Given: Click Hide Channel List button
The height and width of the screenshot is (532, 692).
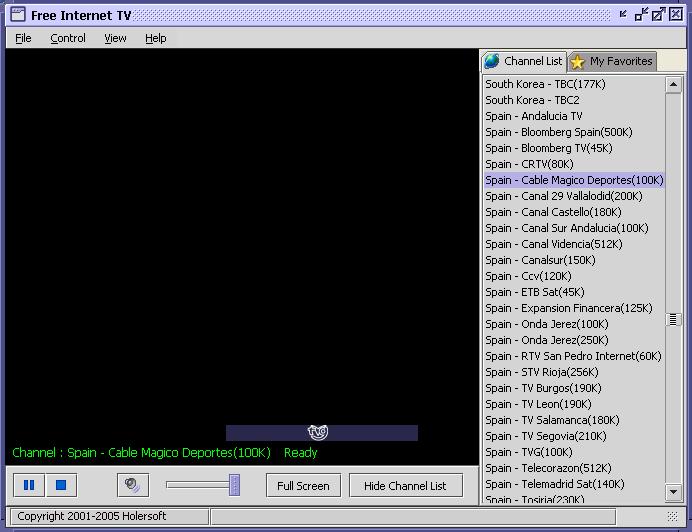Looking at the screenshot, I should tap(405, 486).
